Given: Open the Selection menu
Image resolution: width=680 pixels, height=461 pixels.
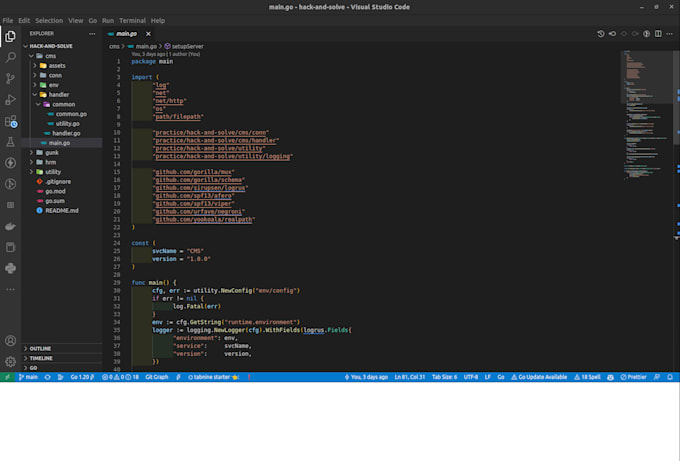Looking at the screenshot, I should 49,20.
